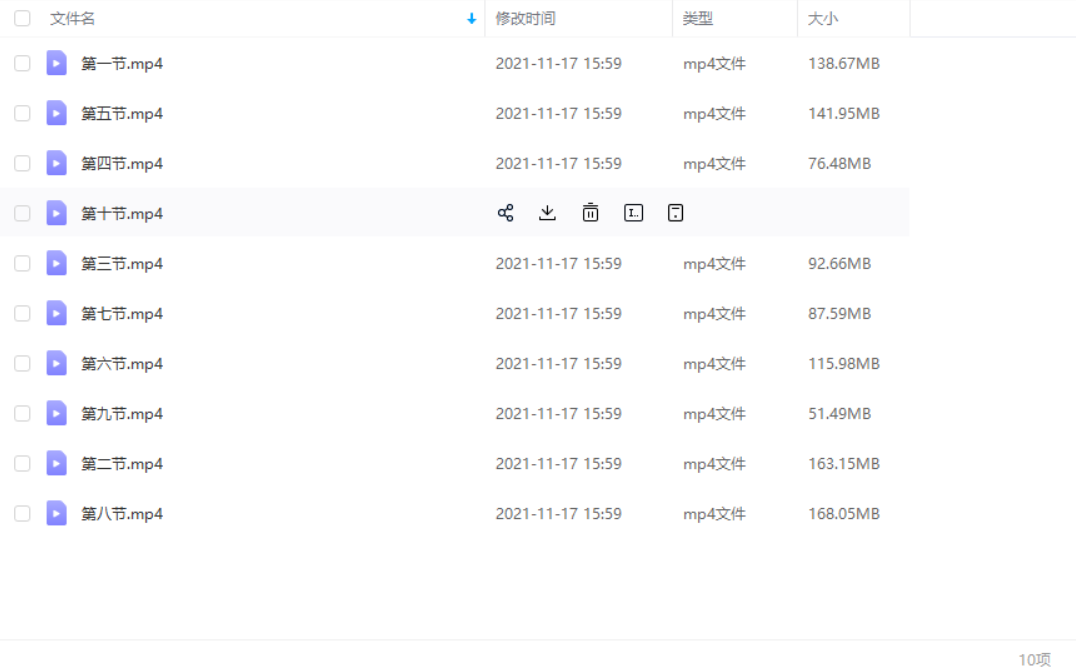Click the video icon of 第十节.mp4
Image resolution: width=1076 pixels, height=670 pixels.
tap(56, 213)
